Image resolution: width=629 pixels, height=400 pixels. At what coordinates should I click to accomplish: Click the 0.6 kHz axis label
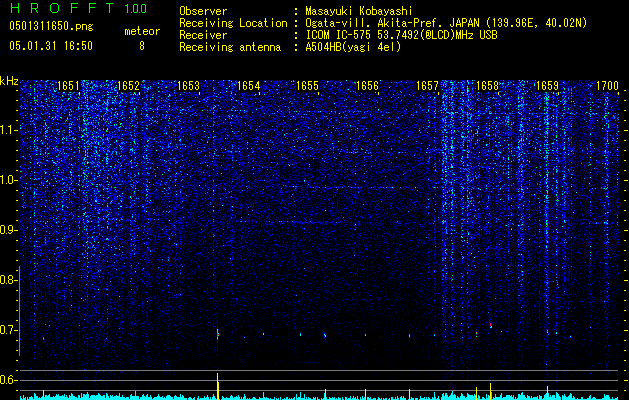8,380
